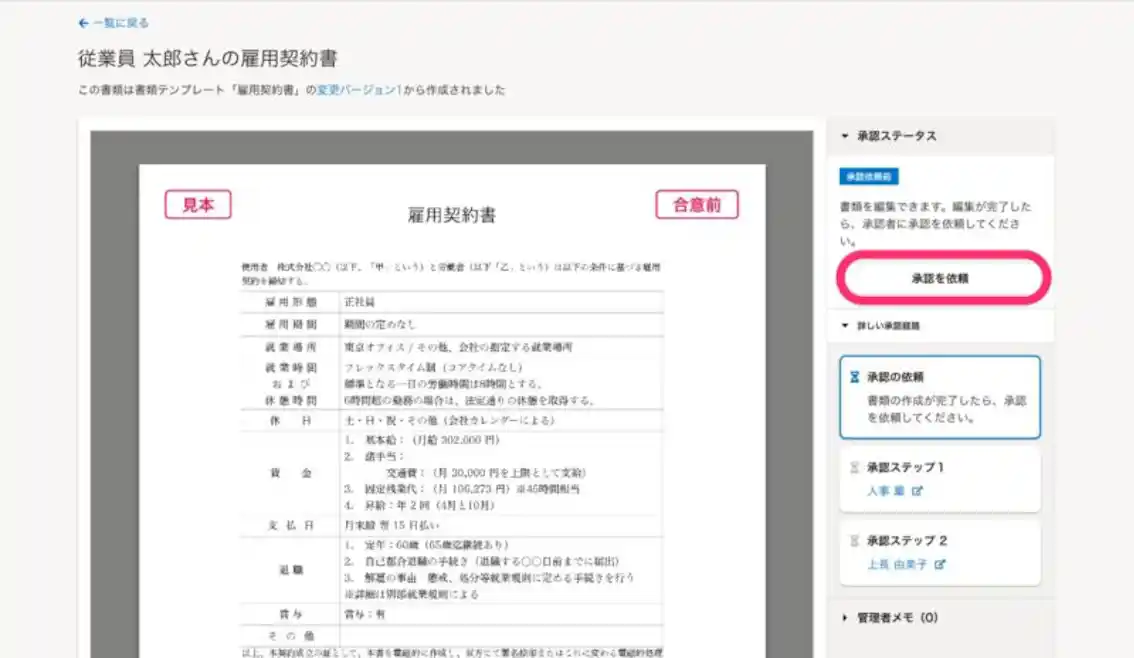Click the blue 承認依頼前 status badge

pyautogui.click(x=868, y=177)
